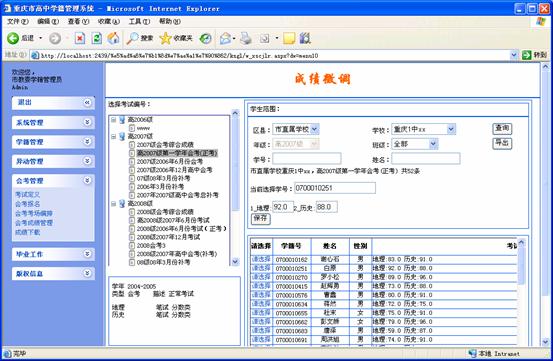Click the 导出 export button
This screenshot has height=361, width=553.
[x=502, y=143]
